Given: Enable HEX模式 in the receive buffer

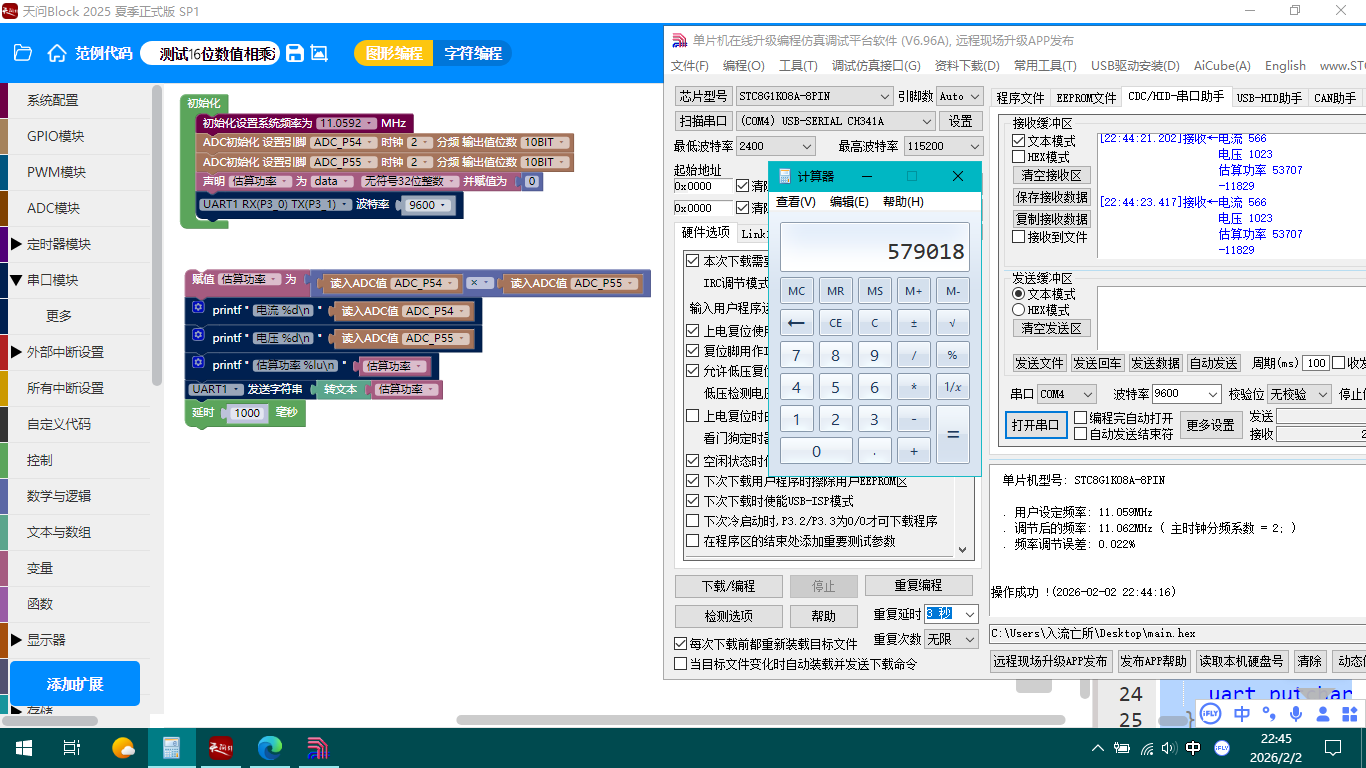Looking at the screenshot, I should (1019, 157).
